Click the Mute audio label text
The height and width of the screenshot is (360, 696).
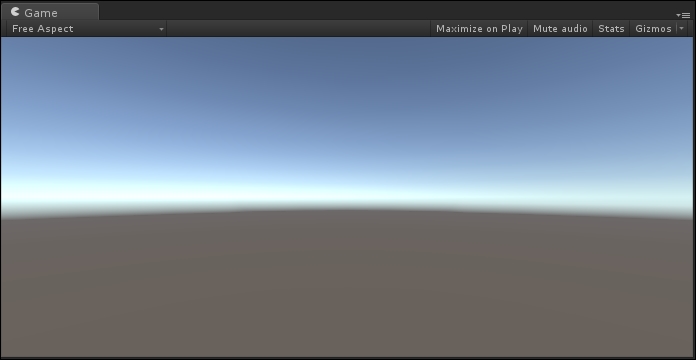(560, 29)
